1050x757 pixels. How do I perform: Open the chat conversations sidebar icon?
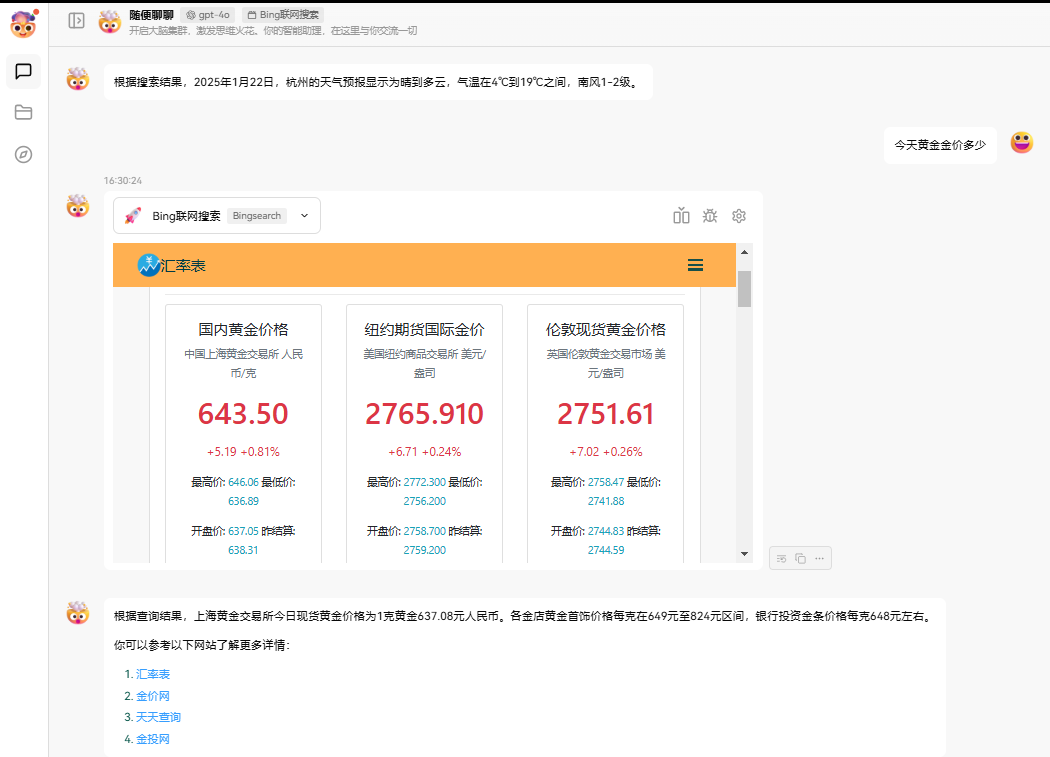click(24, 71)
